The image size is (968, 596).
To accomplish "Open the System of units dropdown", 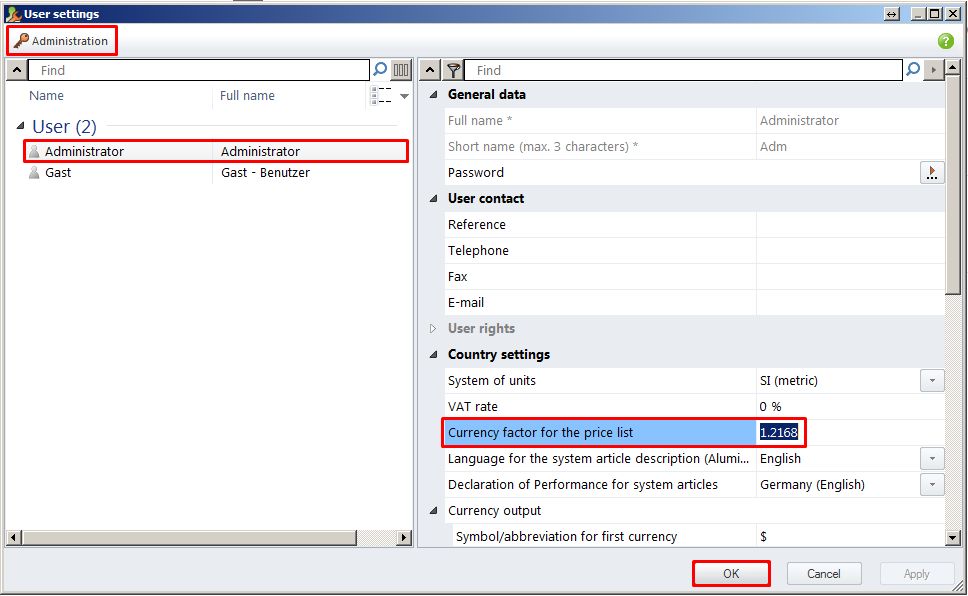I will (931, 381).
